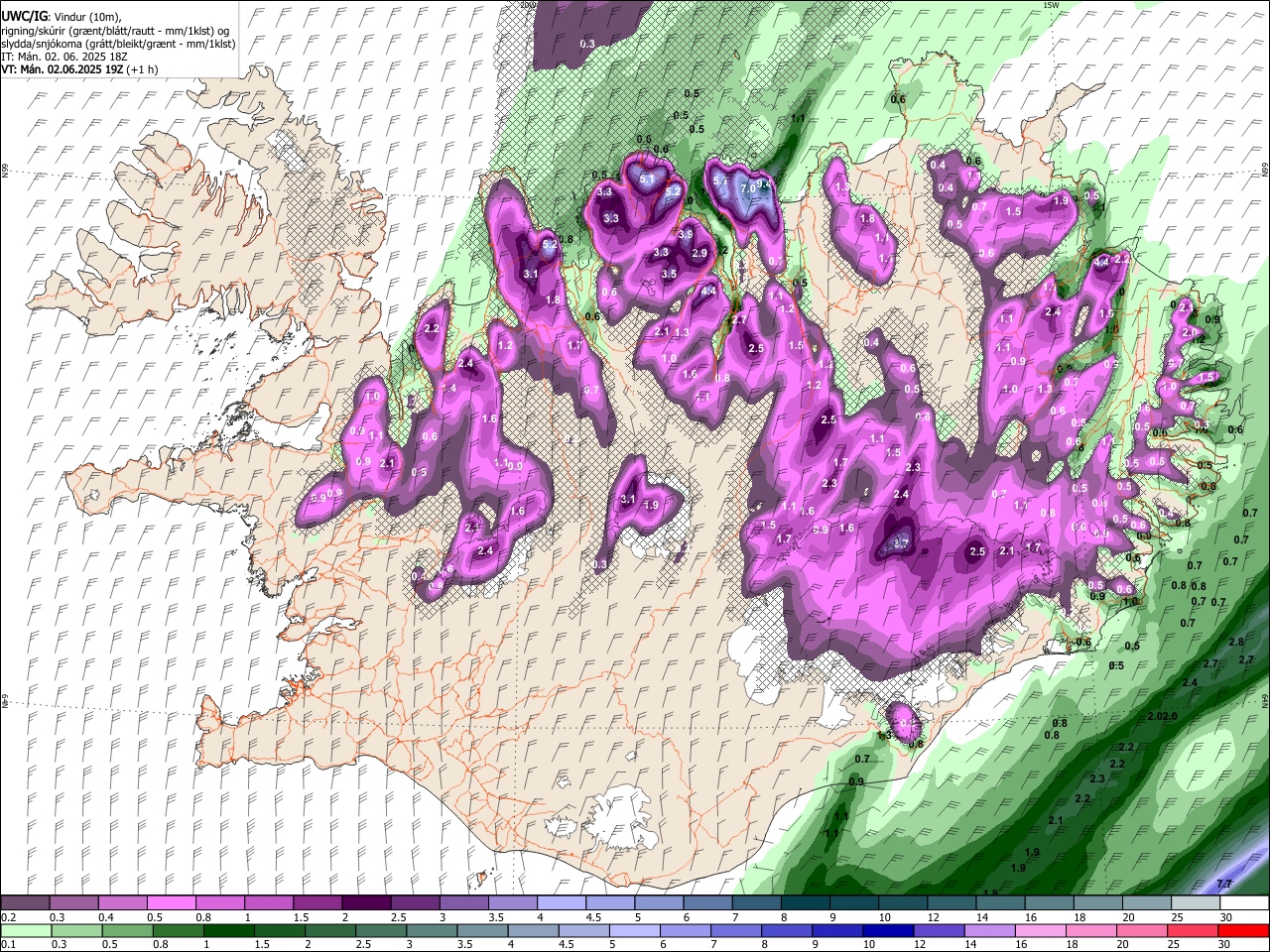Click the "15W" longitude label at the top edge
Viewport: 1270px width, 952px height.
[x=1051, y=5]
